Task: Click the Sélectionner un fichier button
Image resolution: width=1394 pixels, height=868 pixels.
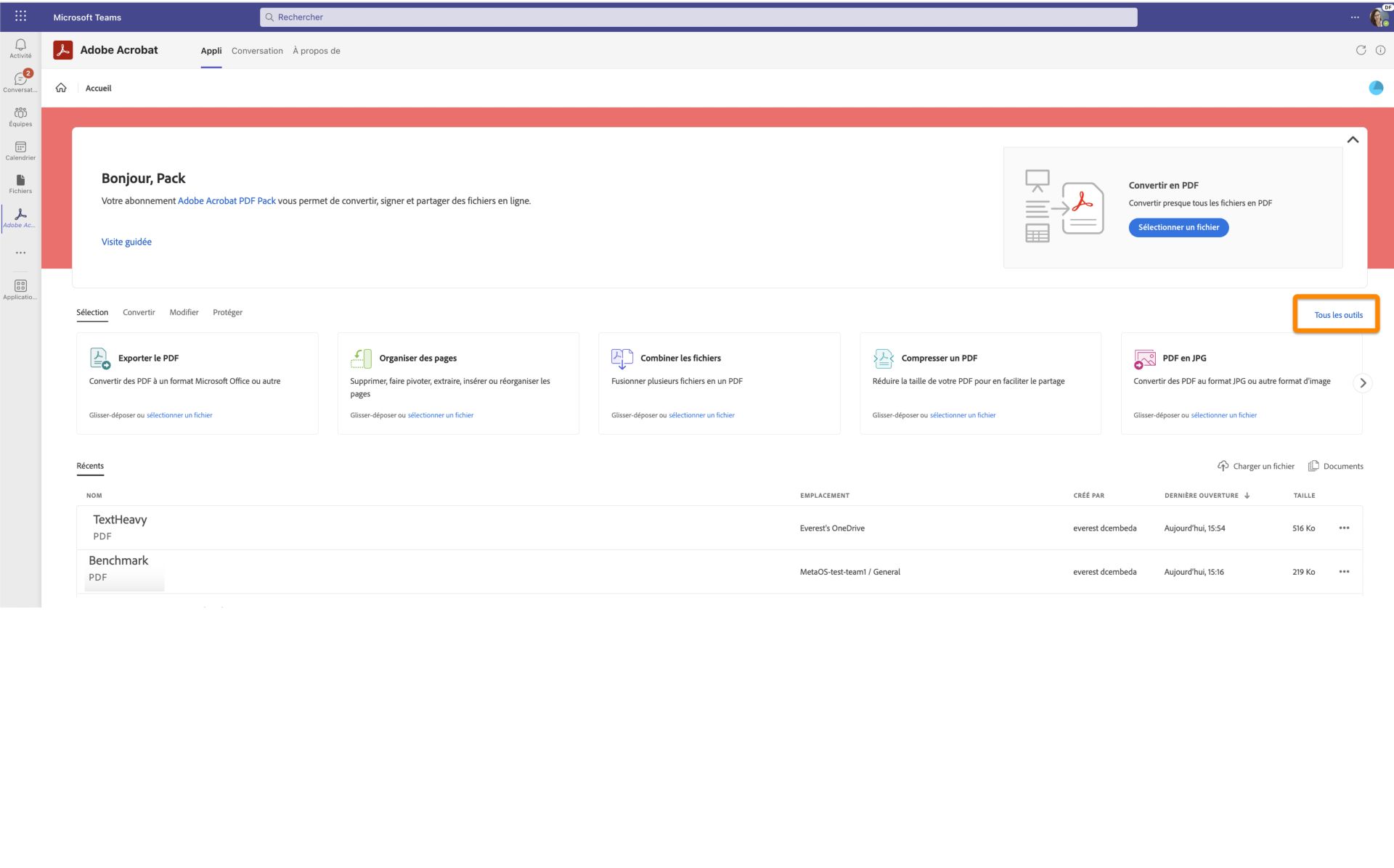Action: click(x=1178, y=227)
